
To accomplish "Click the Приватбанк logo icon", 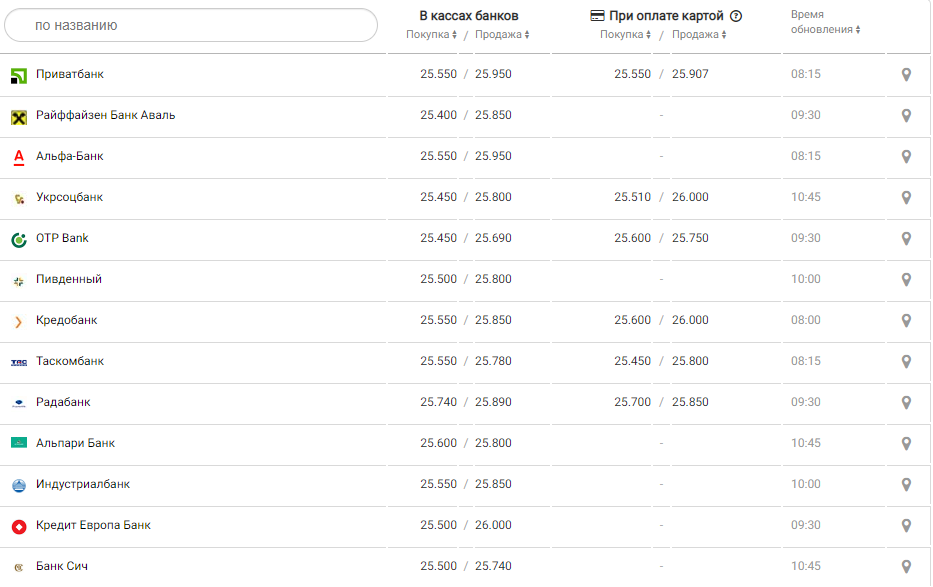I will [18, 75].
